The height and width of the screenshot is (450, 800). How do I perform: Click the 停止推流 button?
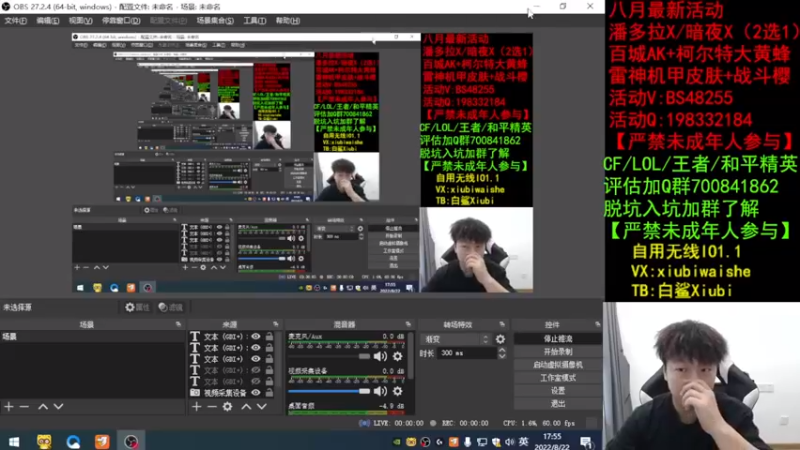(558, 338)
